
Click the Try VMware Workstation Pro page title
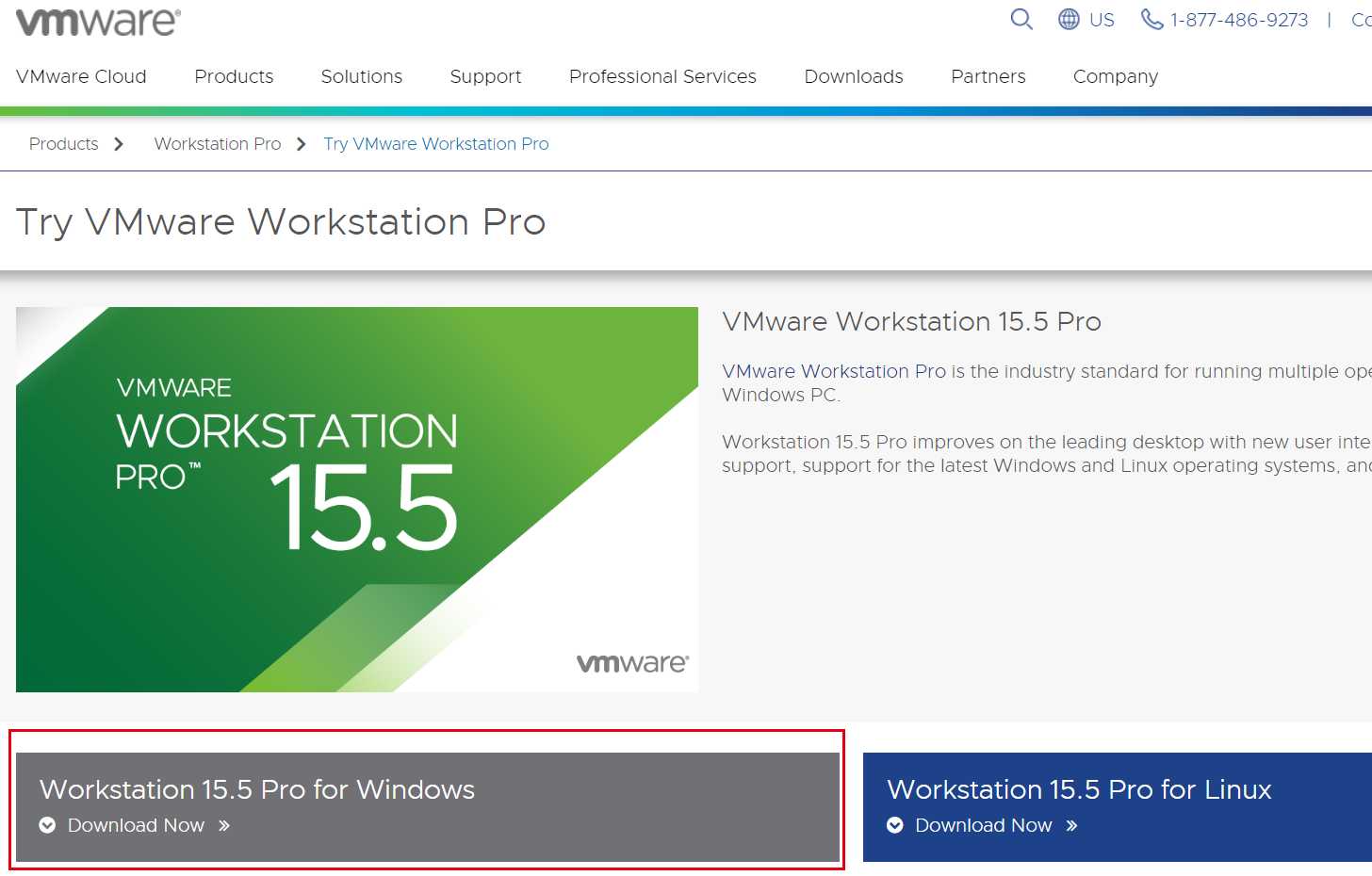pos(281,222)
